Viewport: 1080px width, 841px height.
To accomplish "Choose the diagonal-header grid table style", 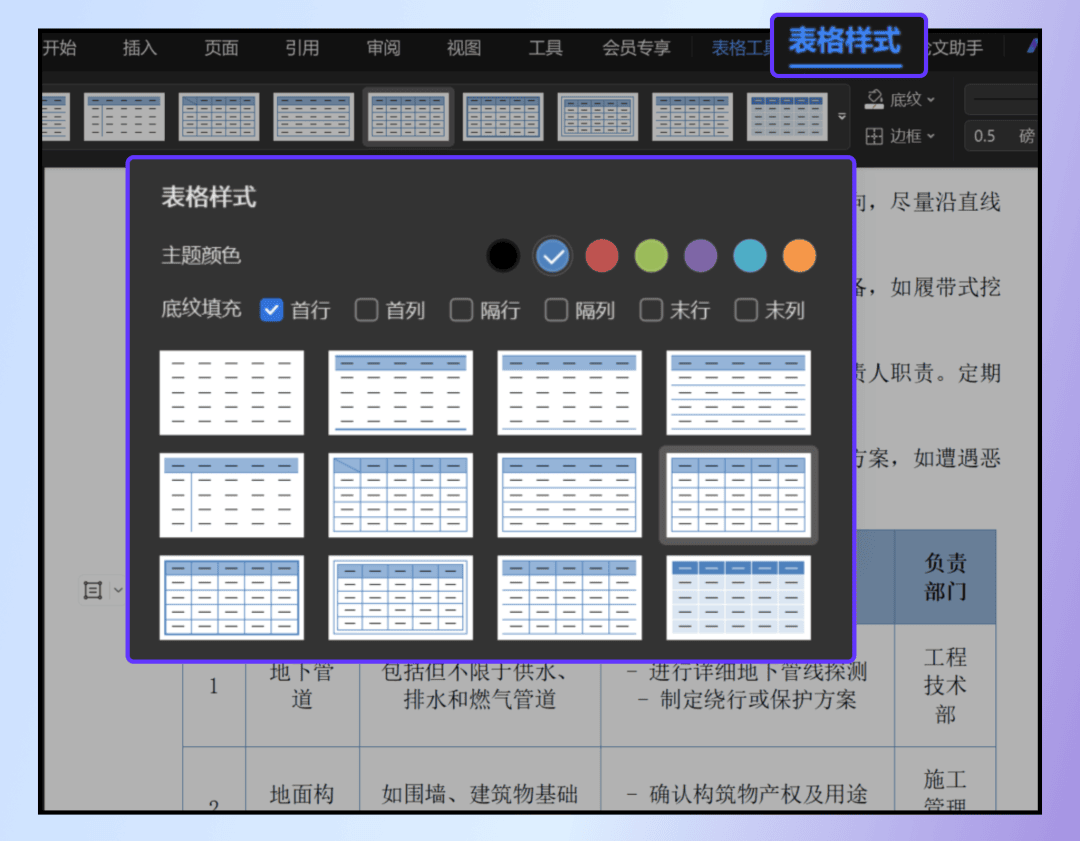I will pos(400,495).
